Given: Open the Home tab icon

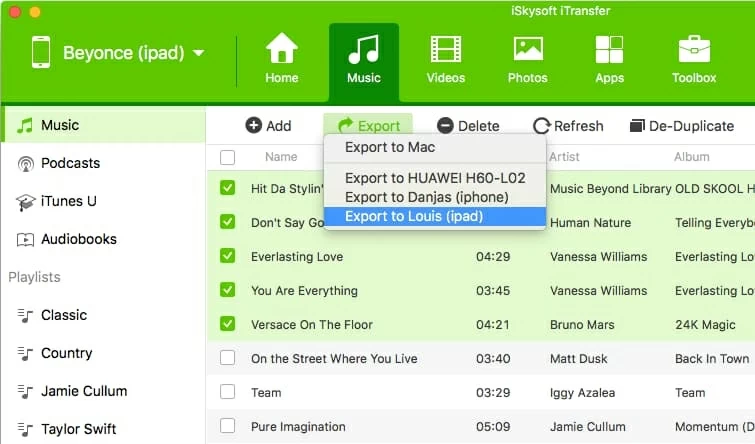Looking at the screenshot, I should pyautogui.click(x=281, y=49).
